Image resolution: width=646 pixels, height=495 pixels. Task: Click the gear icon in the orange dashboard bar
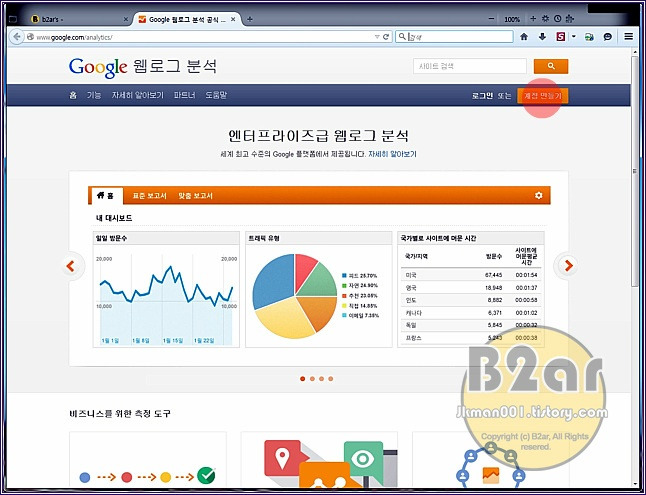pyautogui.click(x=538, y=195)
